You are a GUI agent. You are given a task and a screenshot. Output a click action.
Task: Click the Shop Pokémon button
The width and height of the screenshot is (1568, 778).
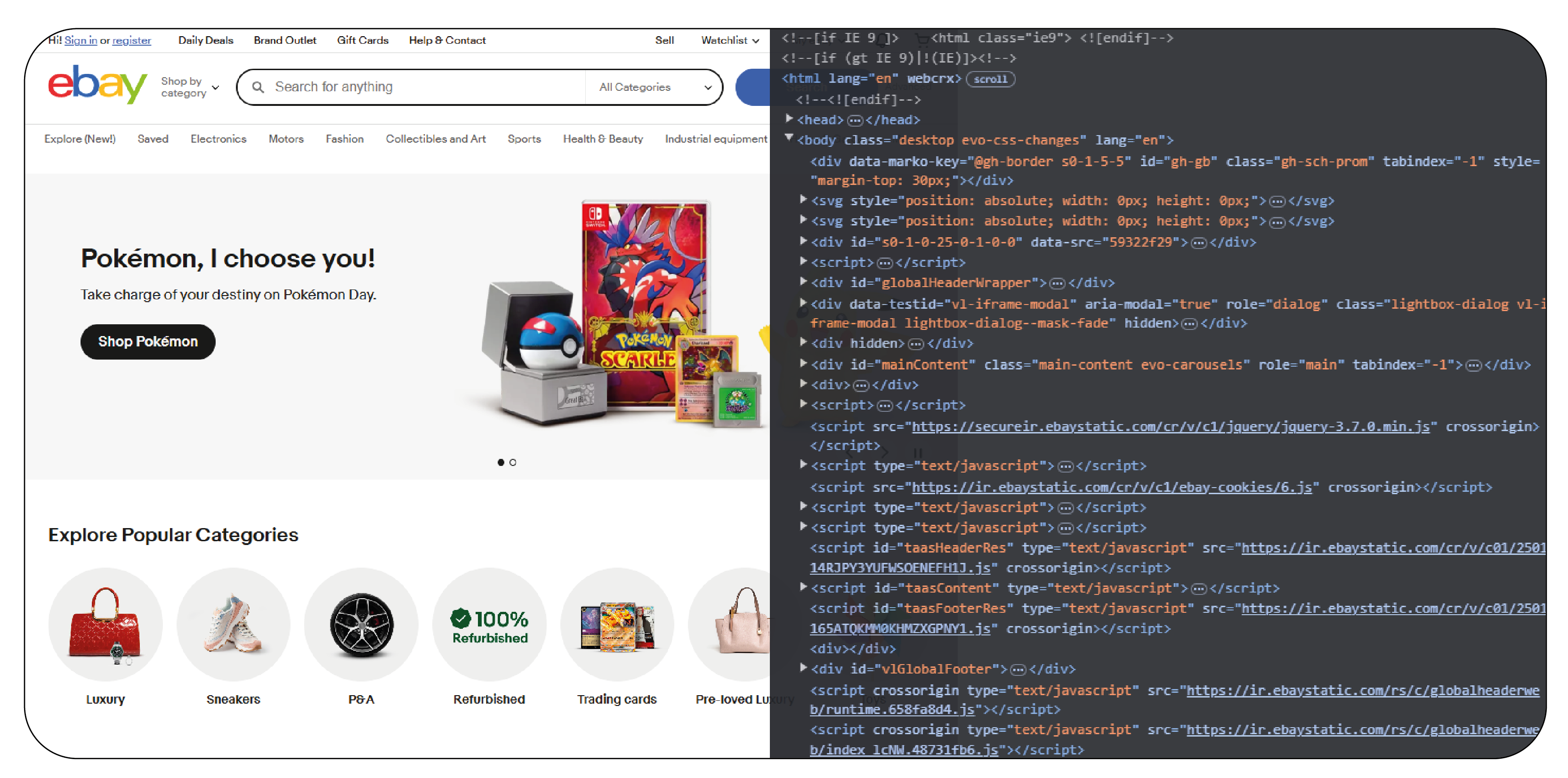click(148, 341)
